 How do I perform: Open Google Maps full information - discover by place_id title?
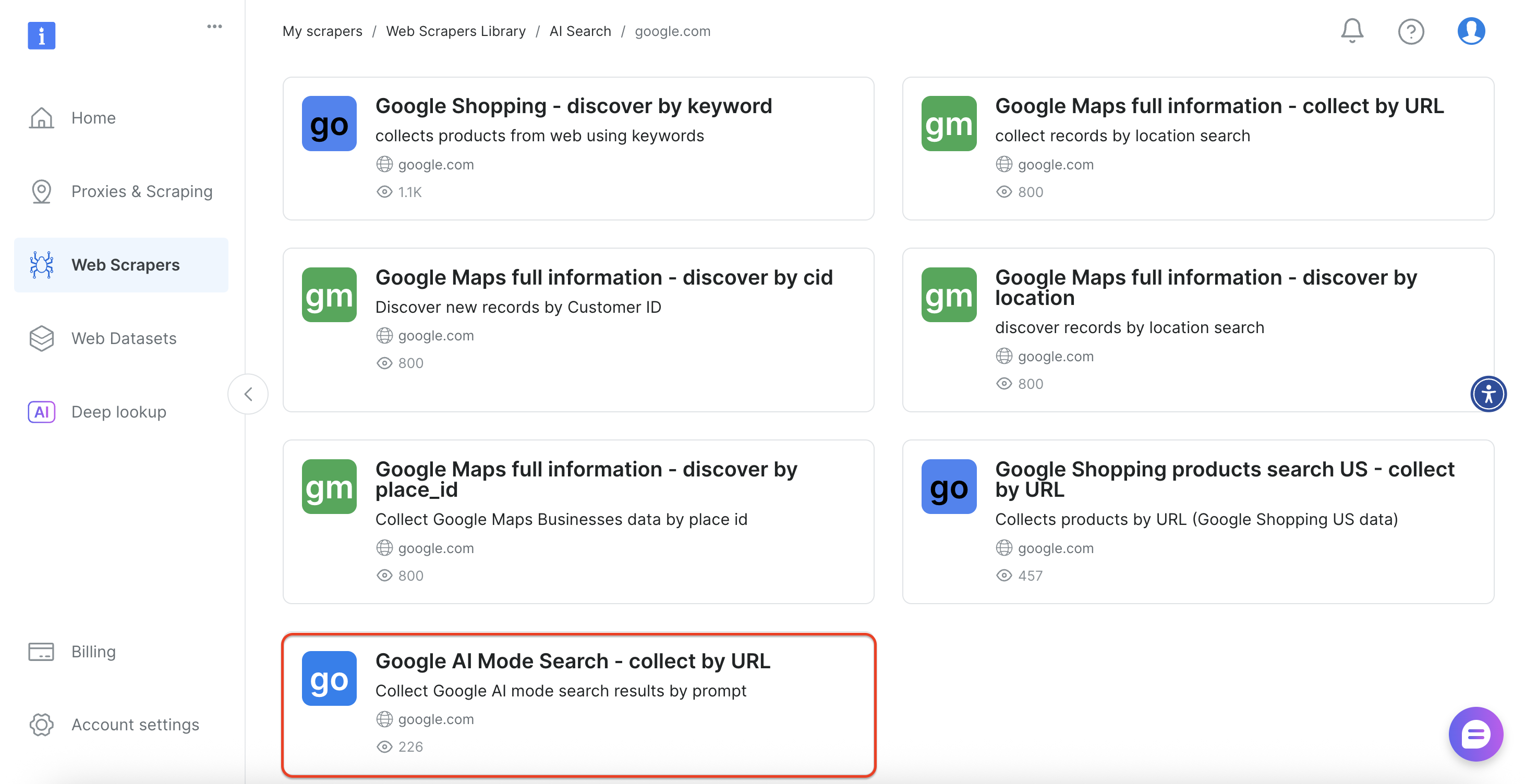tap(586, 479)
